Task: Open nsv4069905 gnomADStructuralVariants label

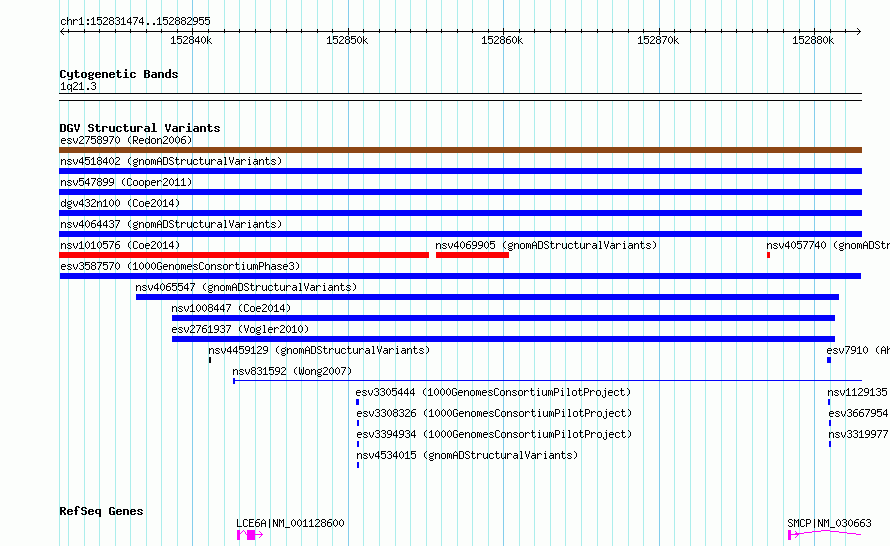Action: point(546,245)
